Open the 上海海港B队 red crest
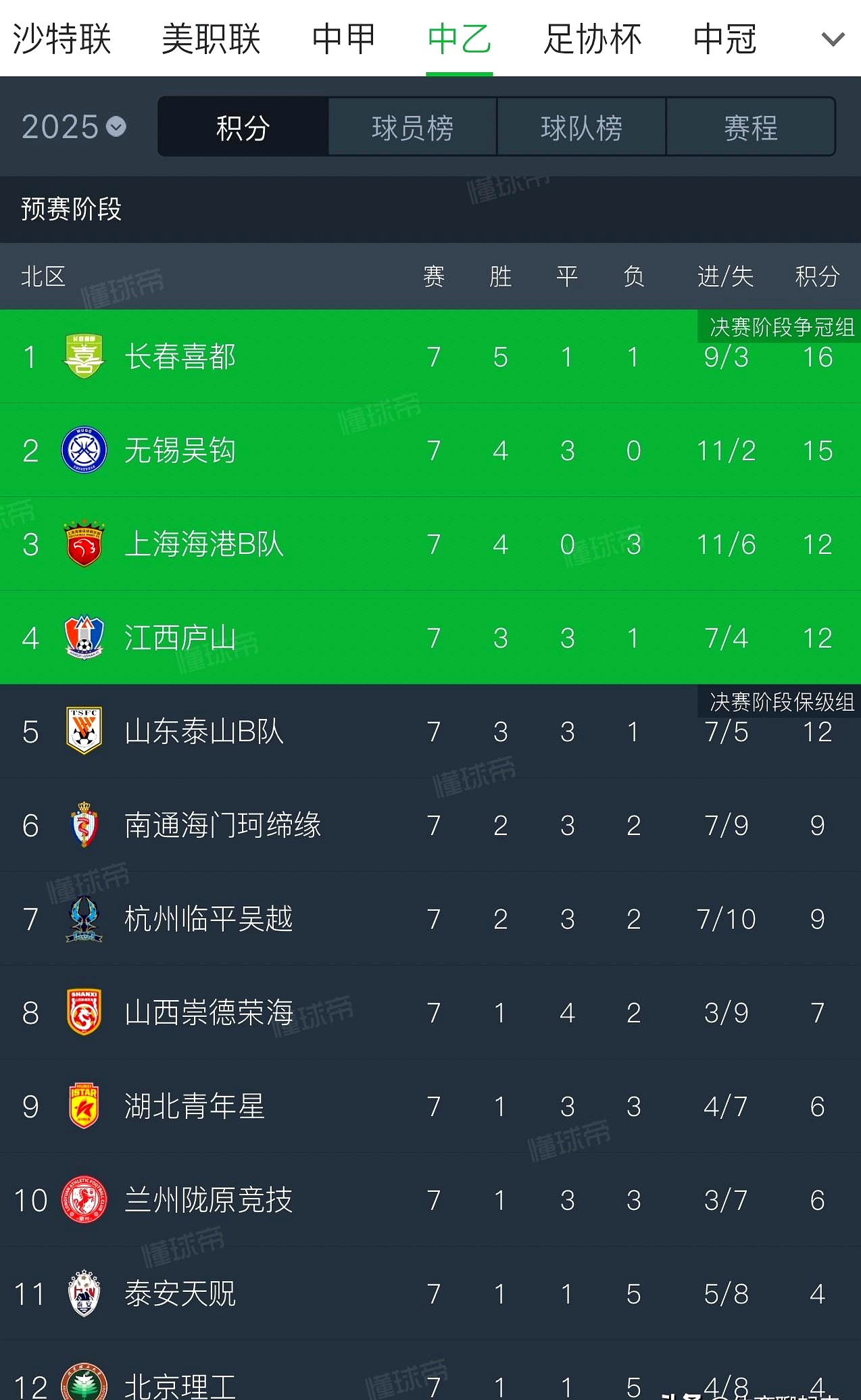The width and height of the screenshot is (861, 1400). [x=84, y=543]
